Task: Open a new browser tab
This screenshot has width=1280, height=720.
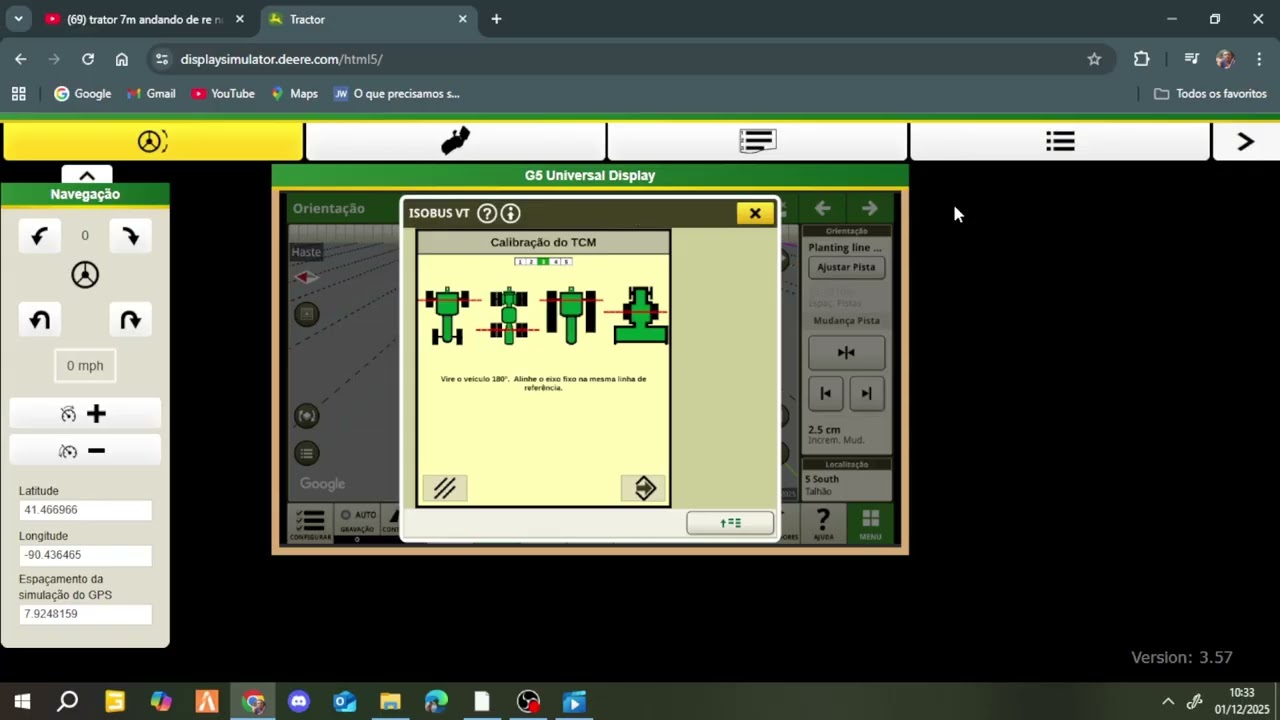Action: pos(496,19)
